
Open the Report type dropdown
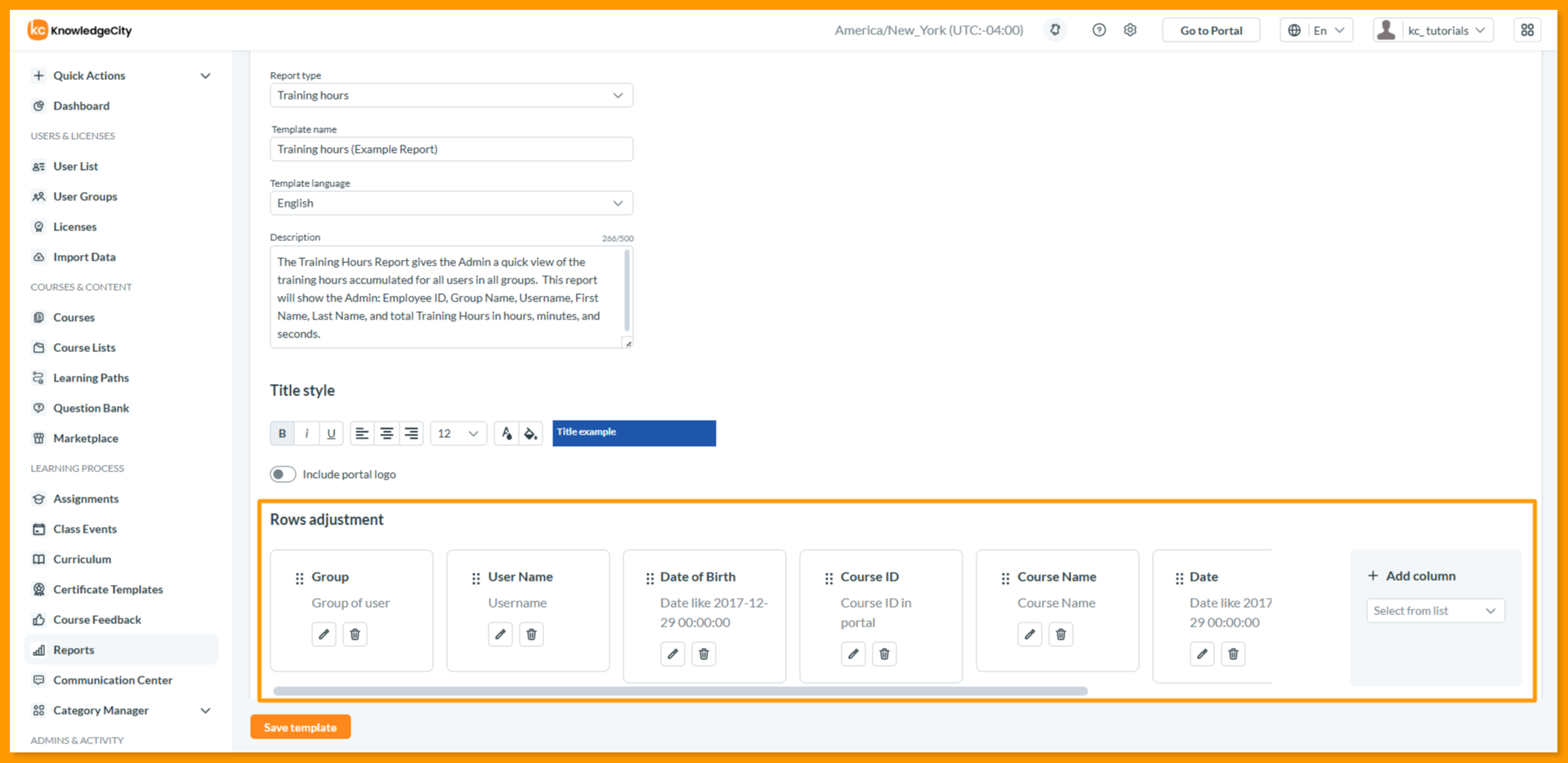[451, 96]
